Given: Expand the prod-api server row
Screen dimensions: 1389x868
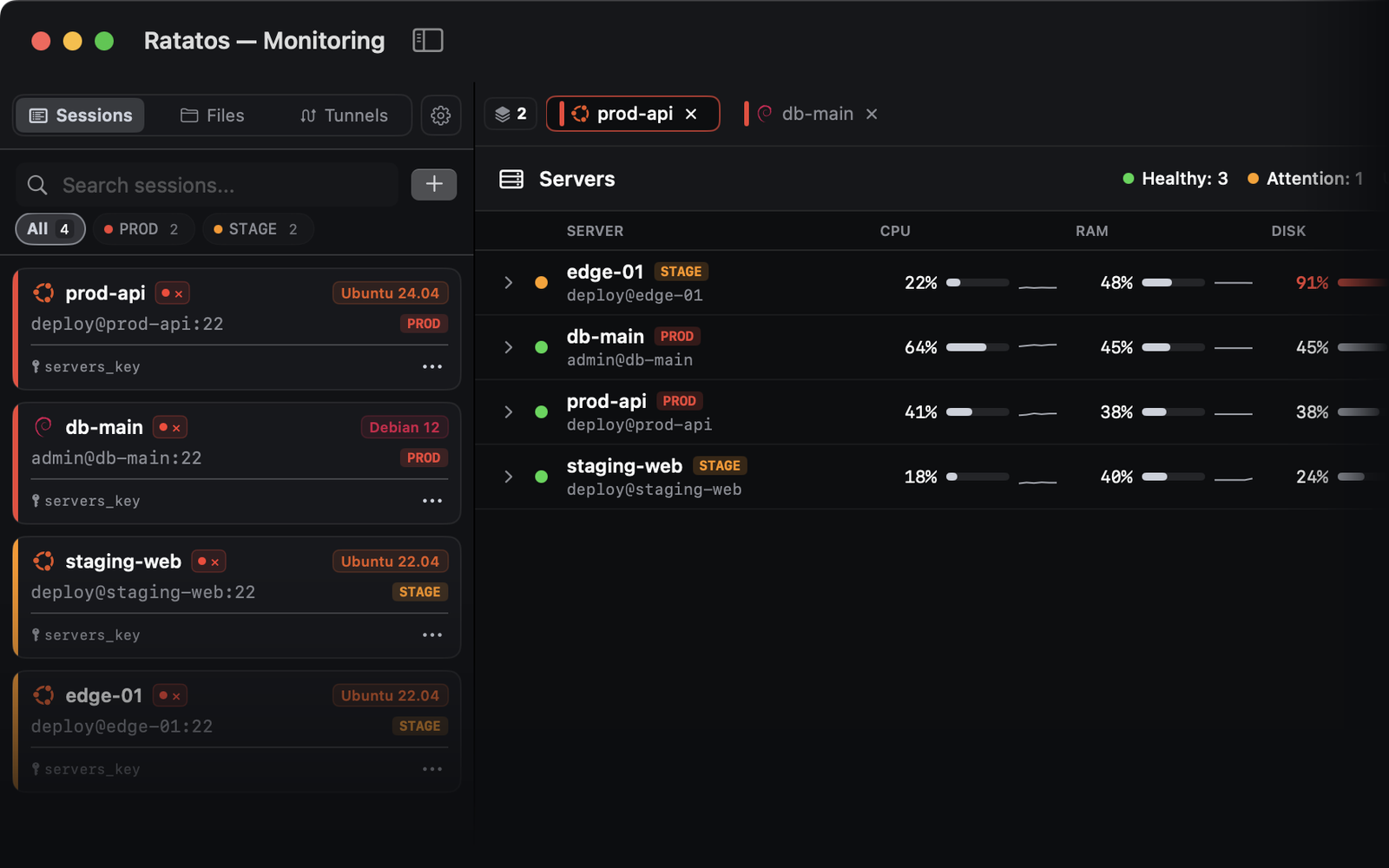Looking at the screenshot, I should coord(509,412).
